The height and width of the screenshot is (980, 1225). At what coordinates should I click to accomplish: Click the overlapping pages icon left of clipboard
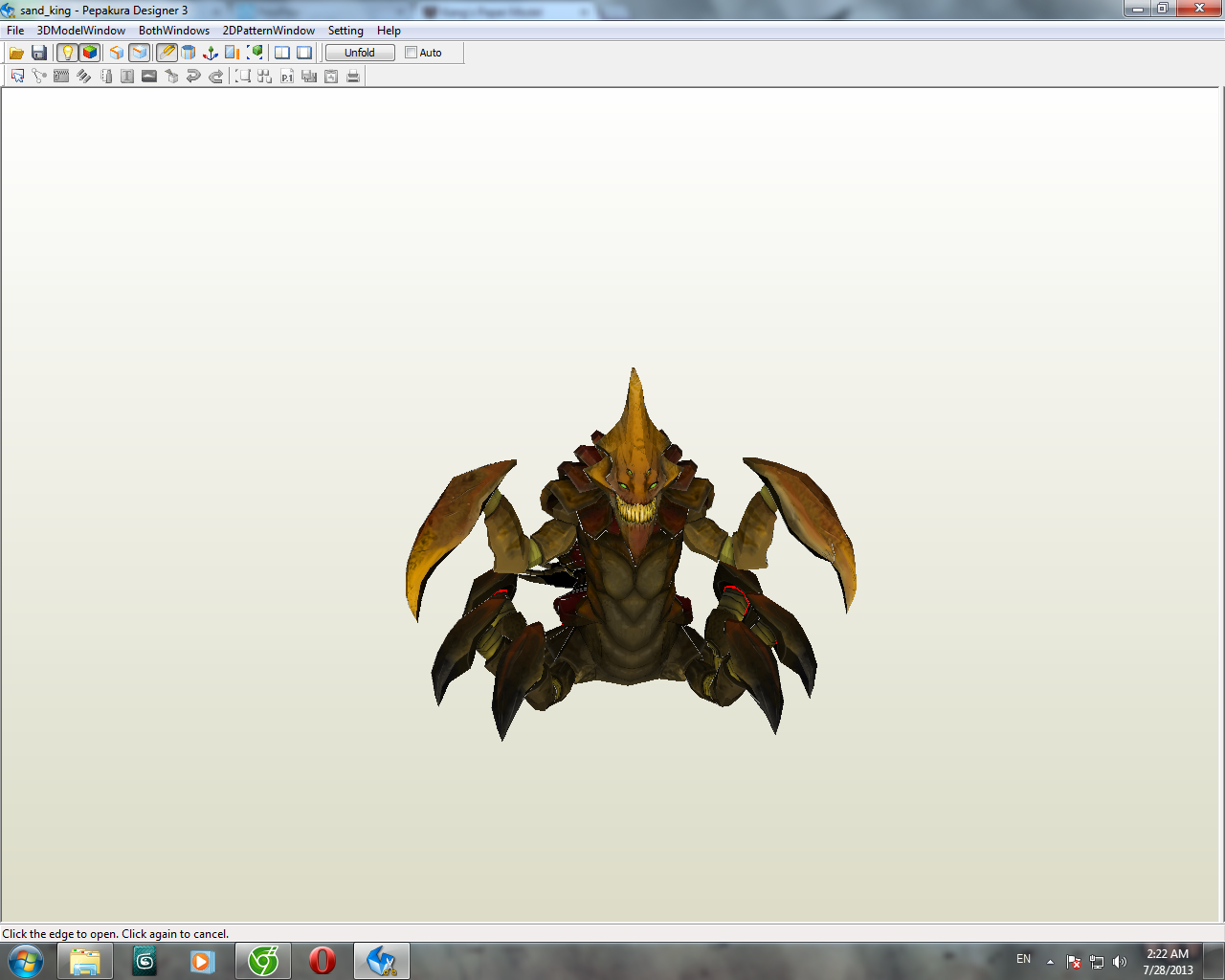(x=309, y=77)
